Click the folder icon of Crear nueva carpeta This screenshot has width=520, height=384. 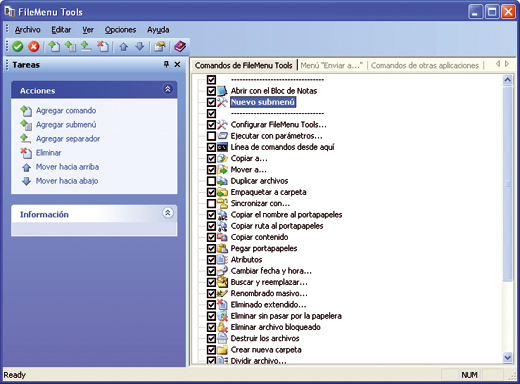(x=222, y=350)
